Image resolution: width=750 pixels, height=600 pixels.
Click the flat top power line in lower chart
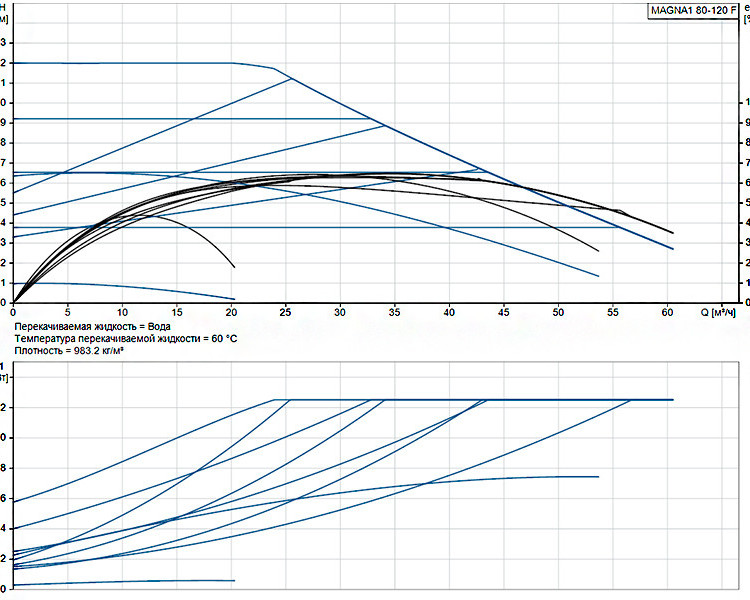(x=474, y=400)
